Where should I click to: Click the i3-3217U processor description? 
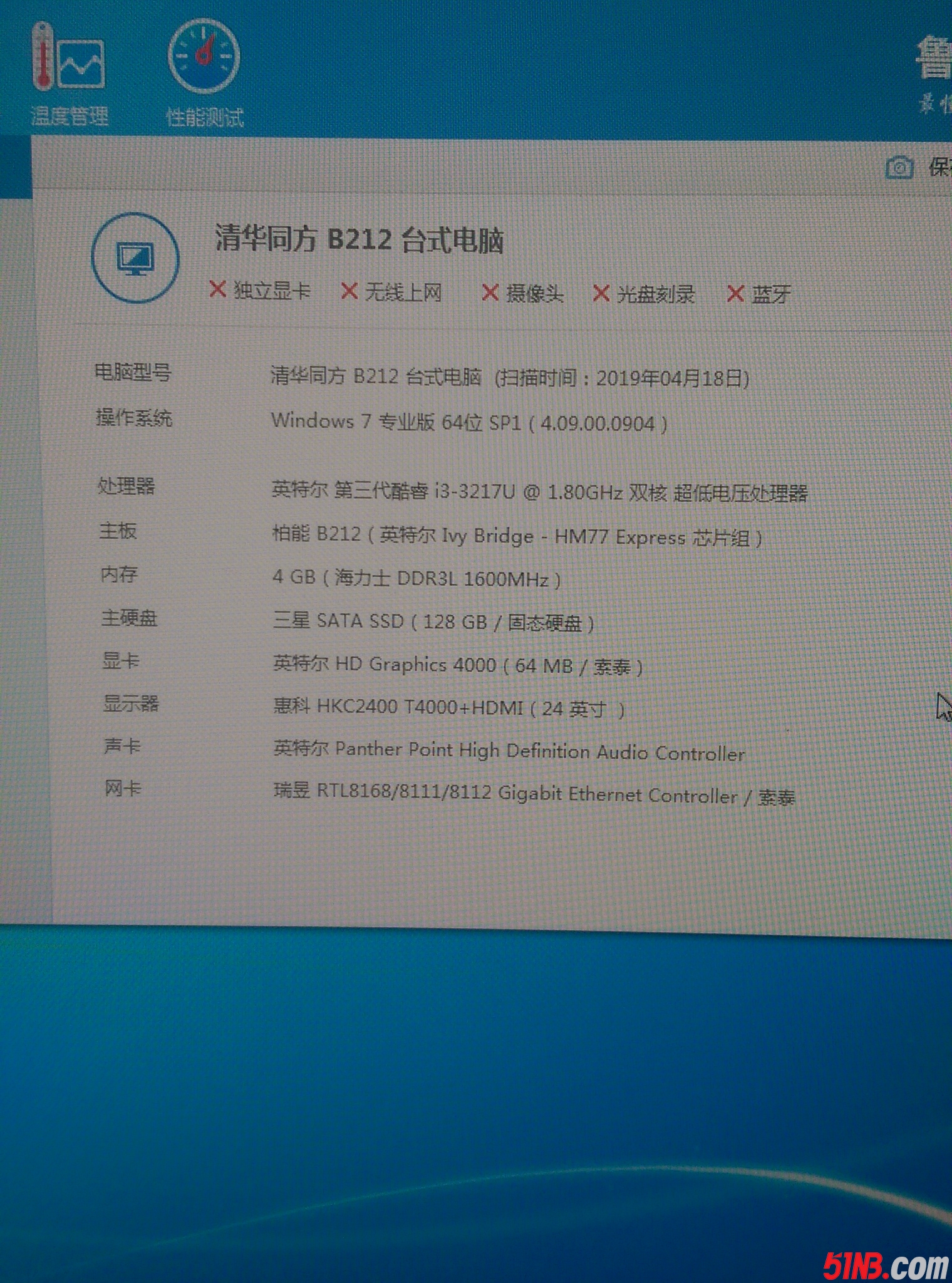pyautogui.click(x=539, y=492)
